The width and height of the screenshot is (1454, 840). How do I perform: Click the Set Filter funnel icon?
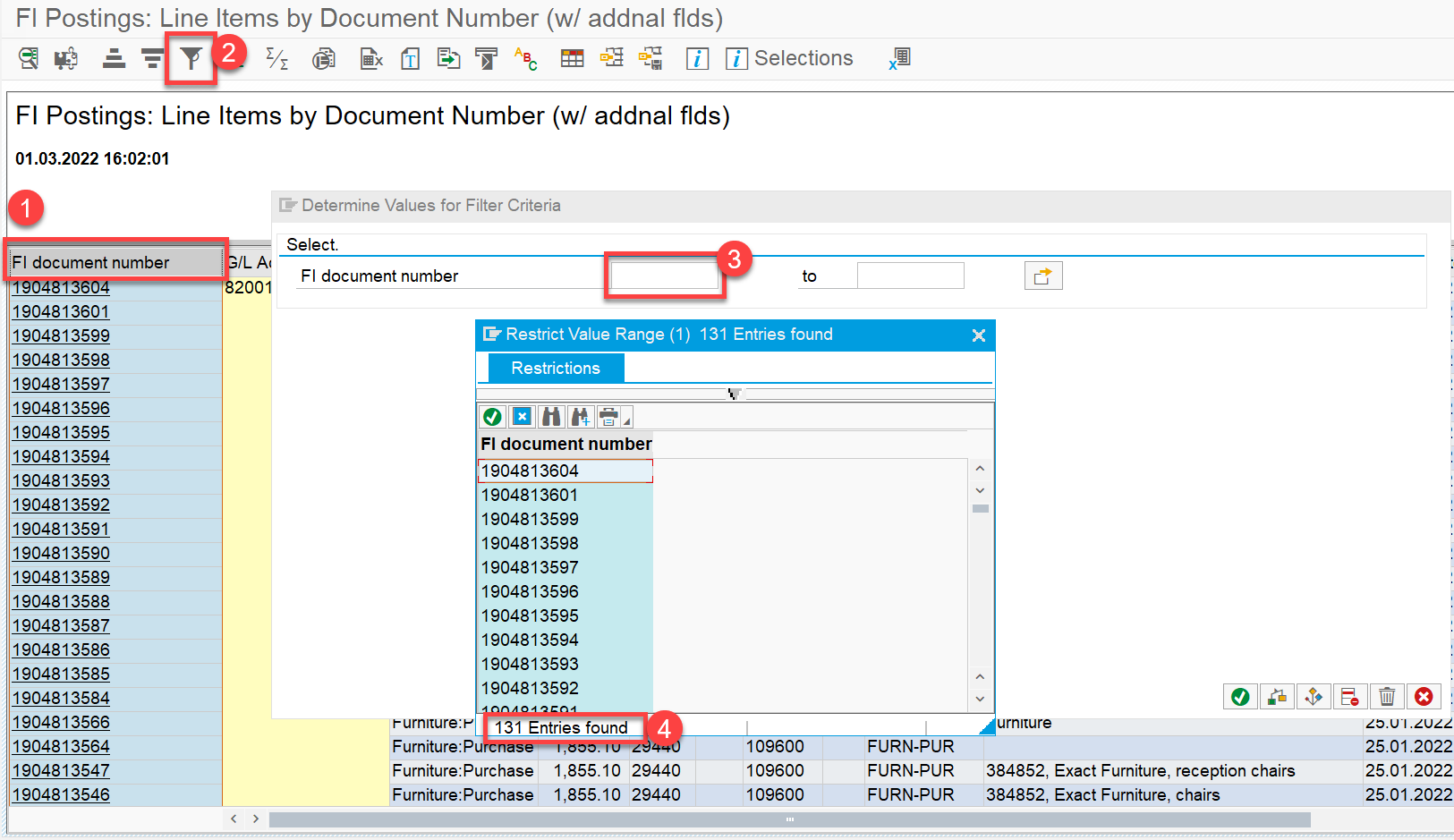point(191,59)
